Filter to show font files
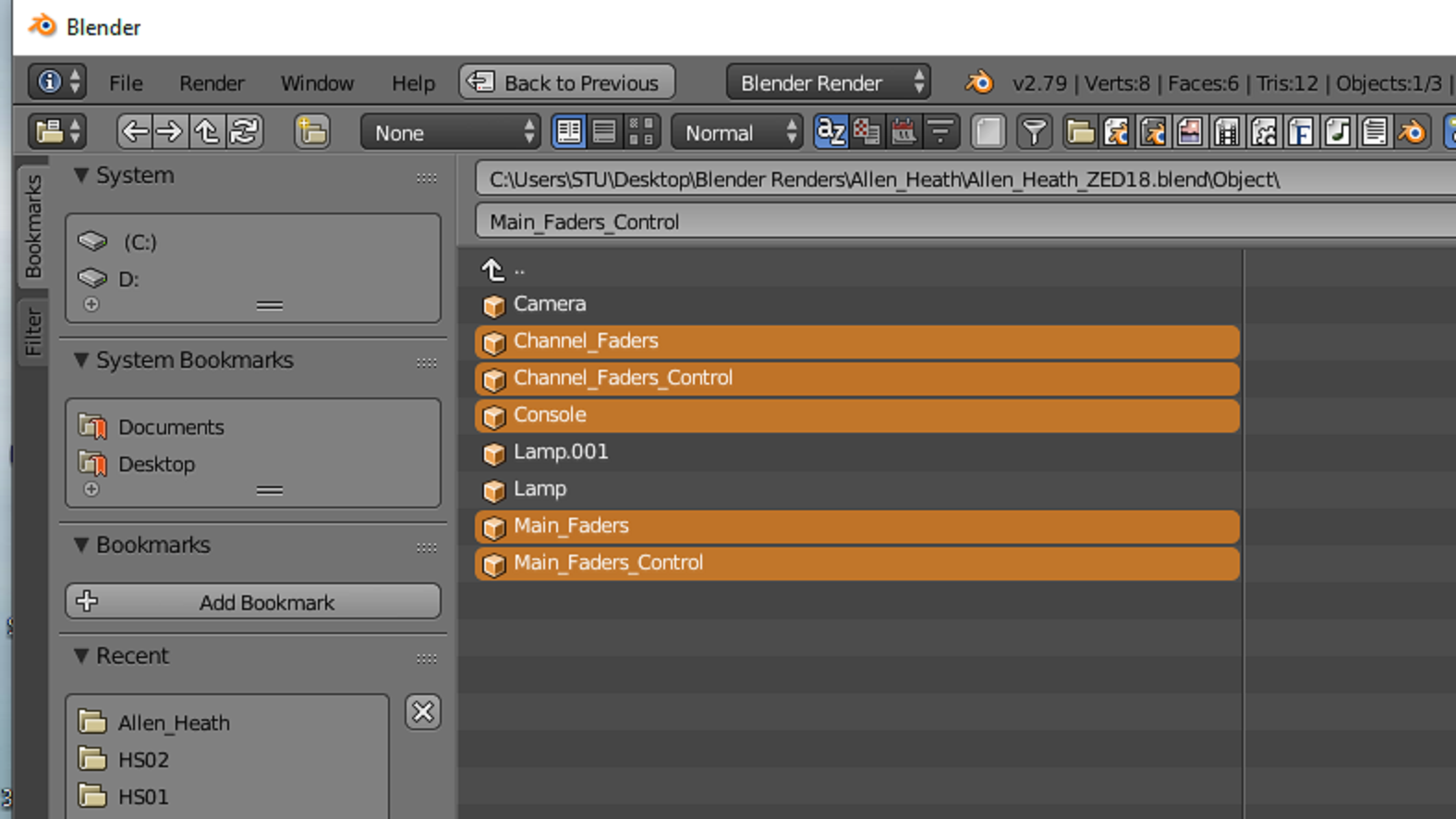Screen dimensions: 1456x819 (x=1301, y=132)
